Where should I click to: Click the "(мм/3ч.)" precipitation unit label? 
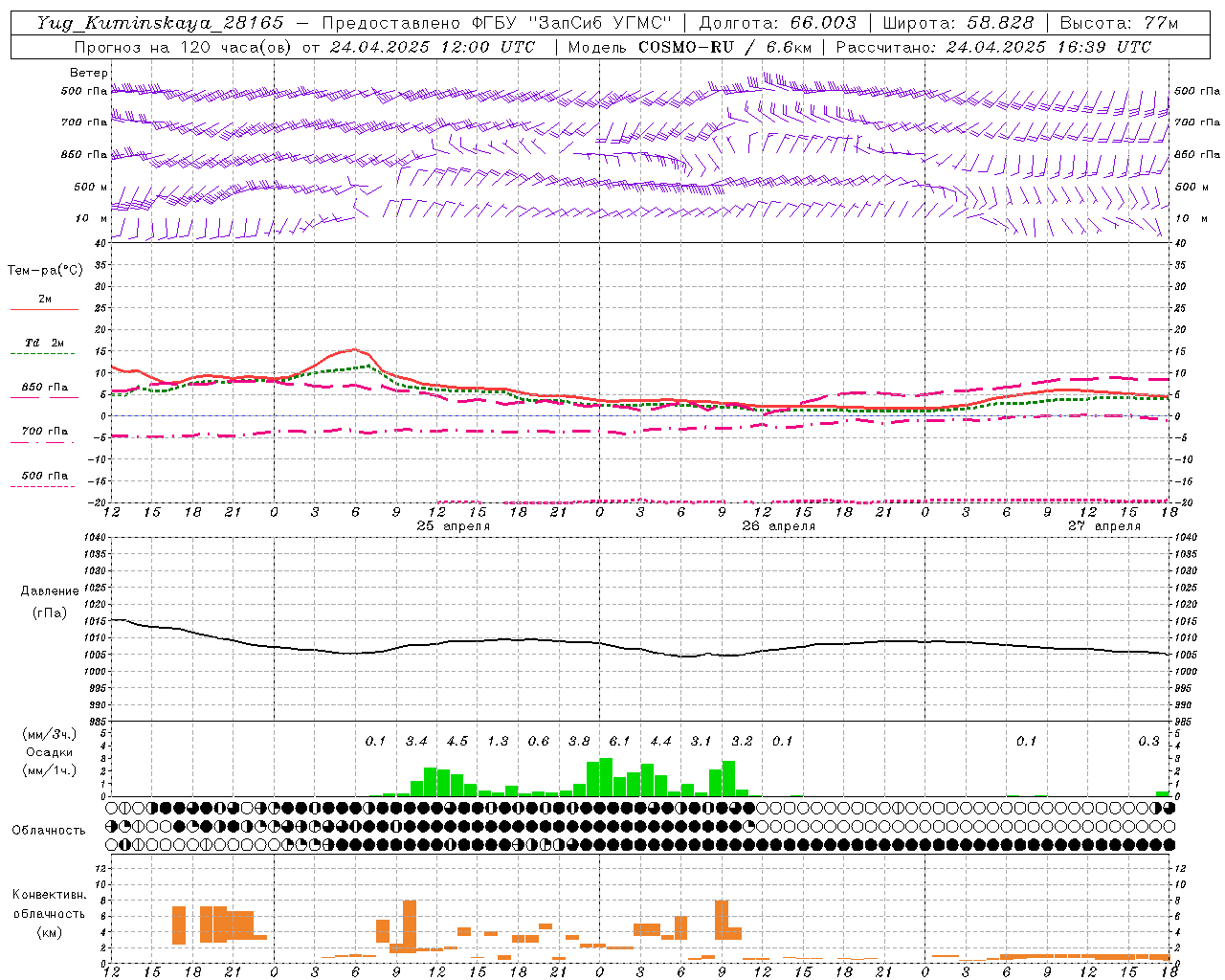(50, 734)
